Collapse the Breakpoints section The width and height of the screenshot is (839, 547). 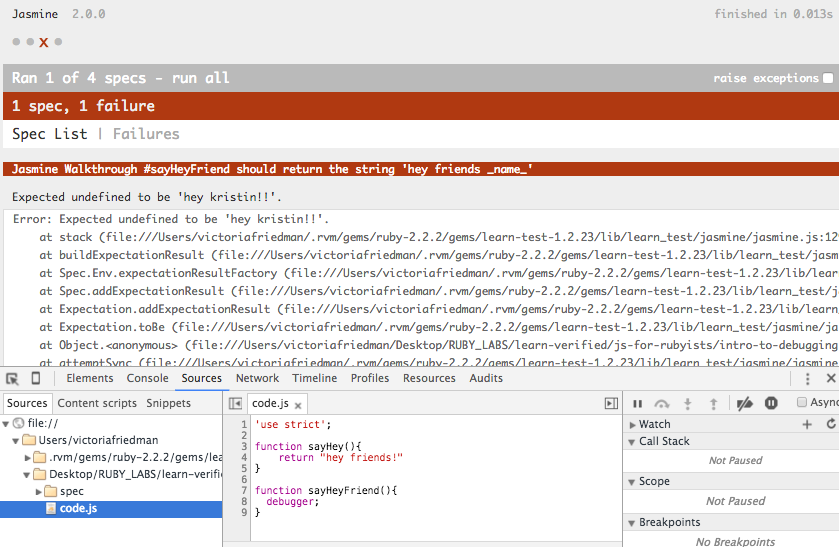pos(632,523)
